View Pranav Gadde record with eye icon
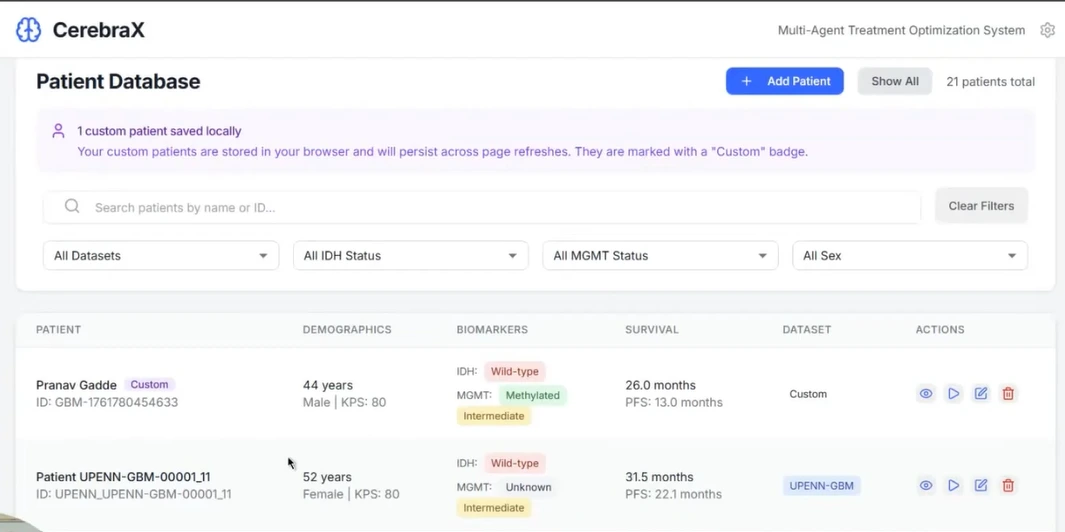This screenshot has height=532, width=1065. pos(926,393)
